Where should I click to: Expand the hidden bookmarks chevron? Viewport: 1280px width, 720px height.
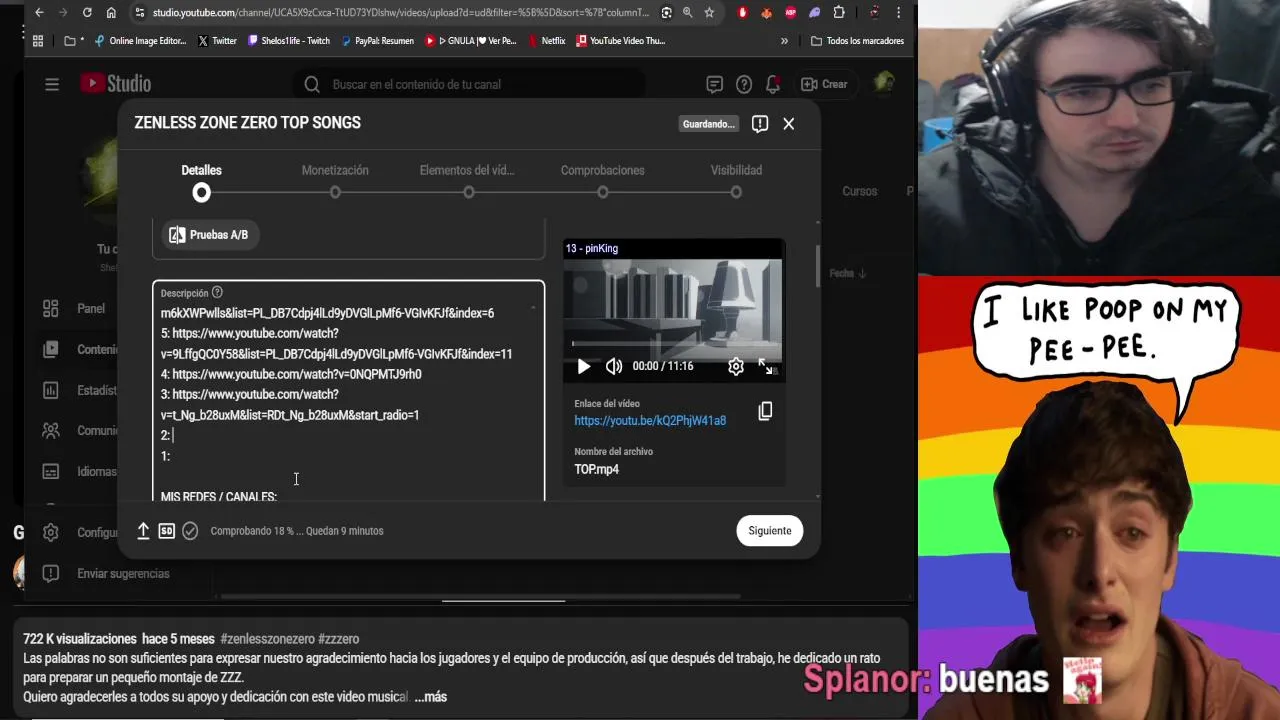click(784, 41)
